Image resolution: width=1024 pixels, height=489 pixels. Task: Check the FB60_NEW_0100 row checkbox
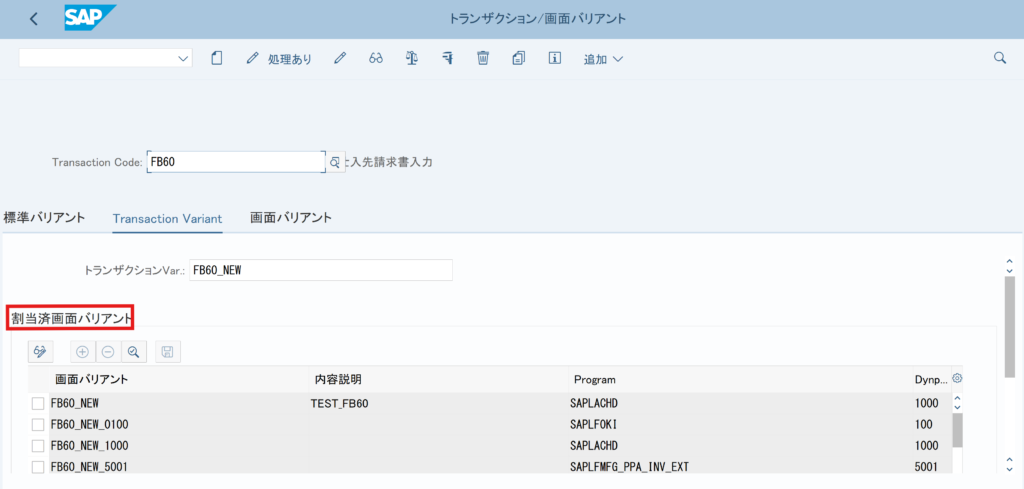(38, 425)
